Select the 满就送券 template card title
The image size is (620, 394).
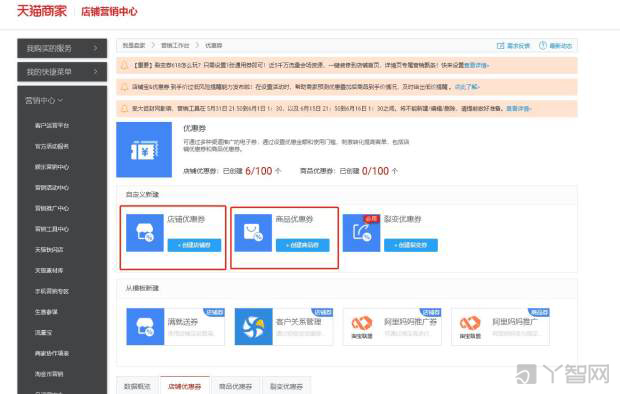[x=182, y=322]
